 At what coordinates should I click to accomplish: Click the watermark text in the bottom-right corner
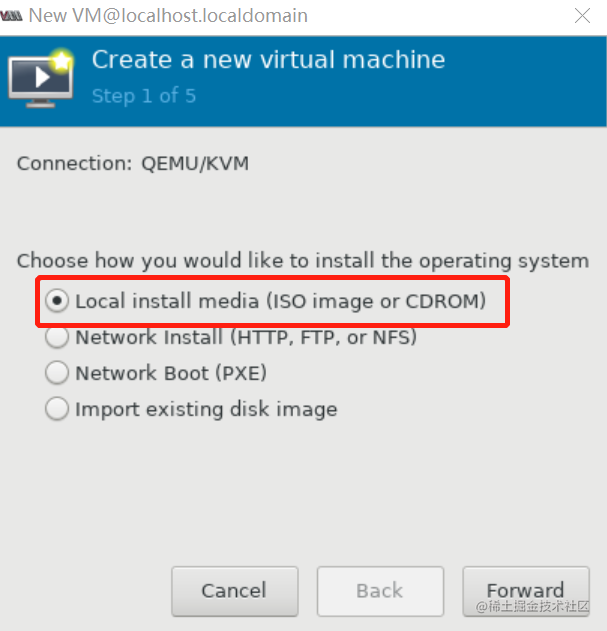tap(535, 607)
